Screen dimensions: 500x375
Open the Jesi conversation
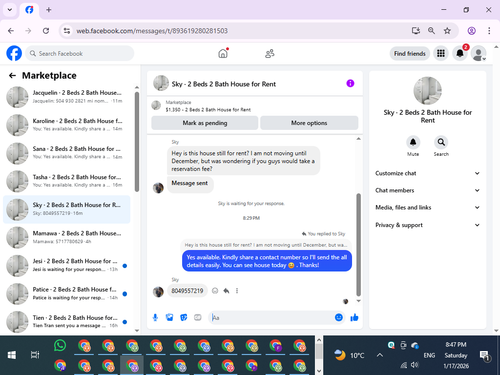pos(67,265)
